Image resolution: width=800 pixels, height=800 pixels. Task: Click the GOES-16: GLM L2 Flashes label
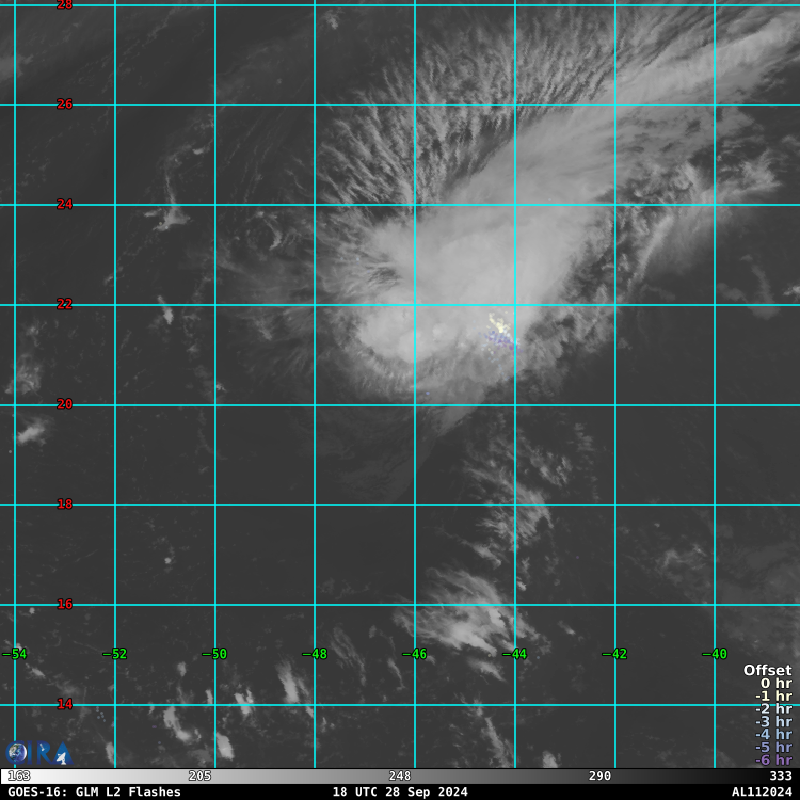(94, 792)
